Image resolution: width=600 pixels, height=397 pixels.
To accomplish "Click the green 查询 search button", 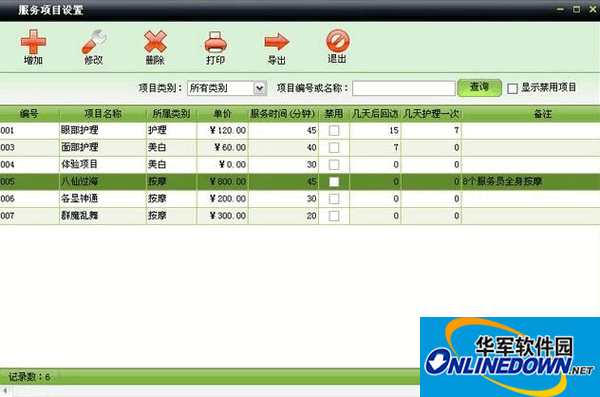I will (x=479, y=88).
